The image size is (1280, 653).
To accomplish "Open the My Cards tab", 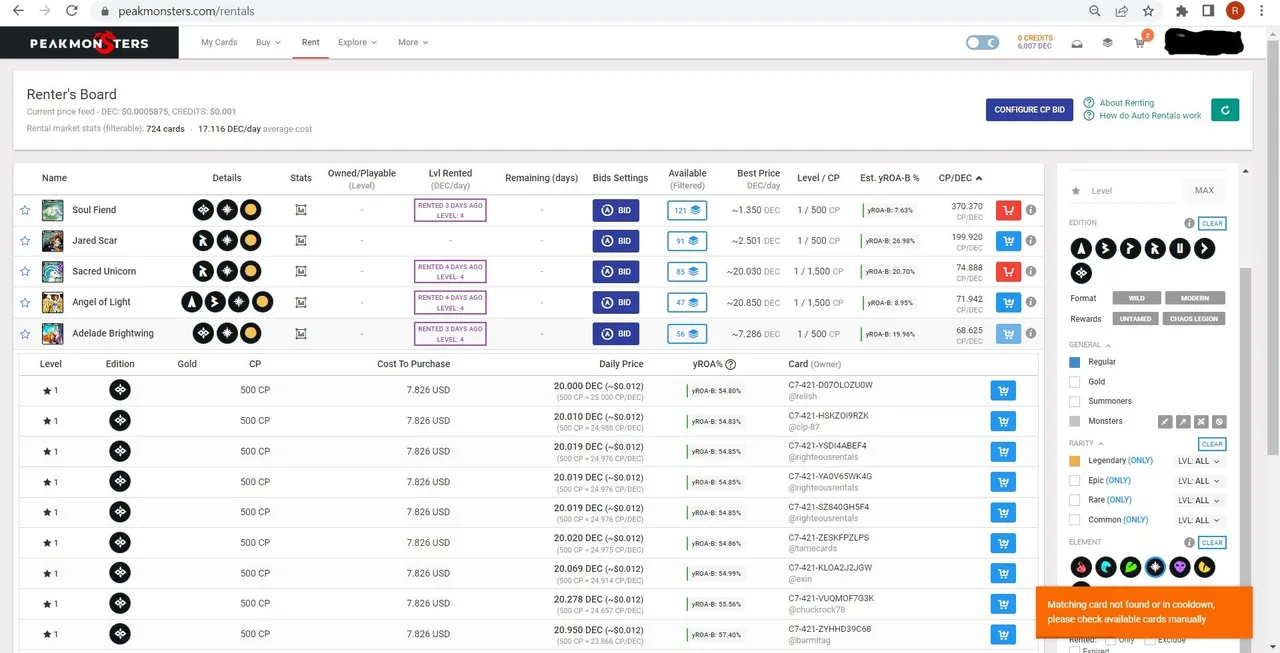I will coord(219,43).
